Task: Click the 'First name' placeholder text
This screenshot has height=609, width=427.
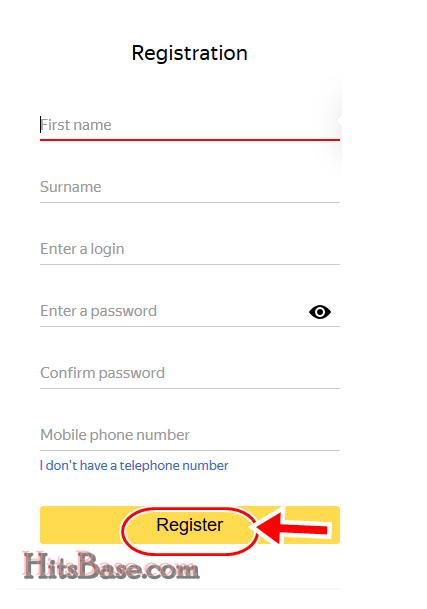Action: click(x=76, y=125)
